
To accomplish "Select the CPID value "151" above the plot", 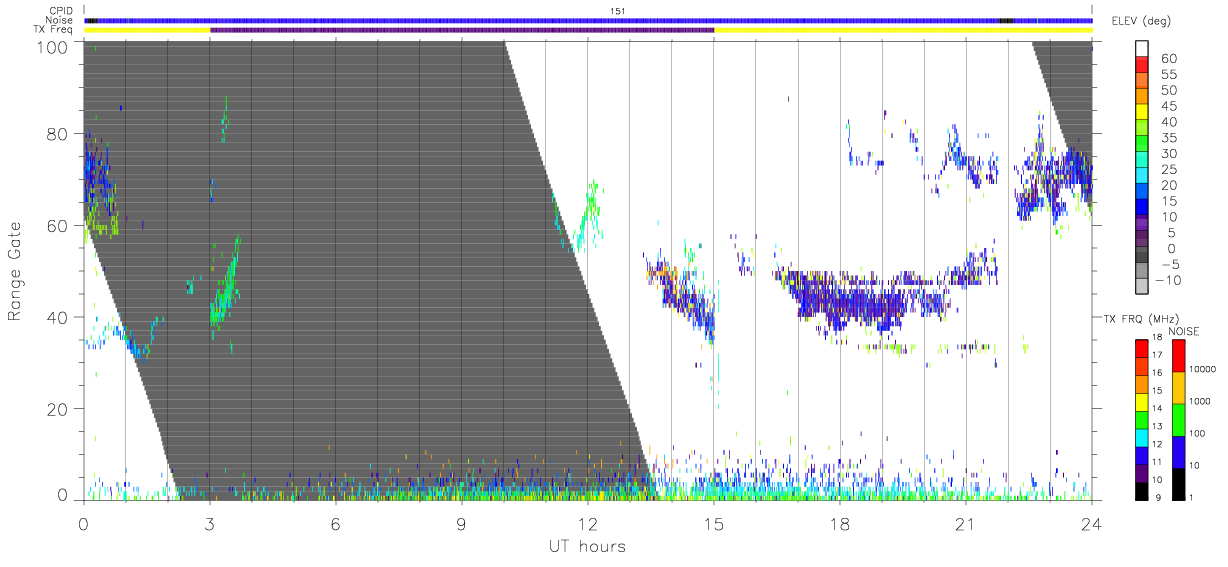I will [x=617, y=11].
